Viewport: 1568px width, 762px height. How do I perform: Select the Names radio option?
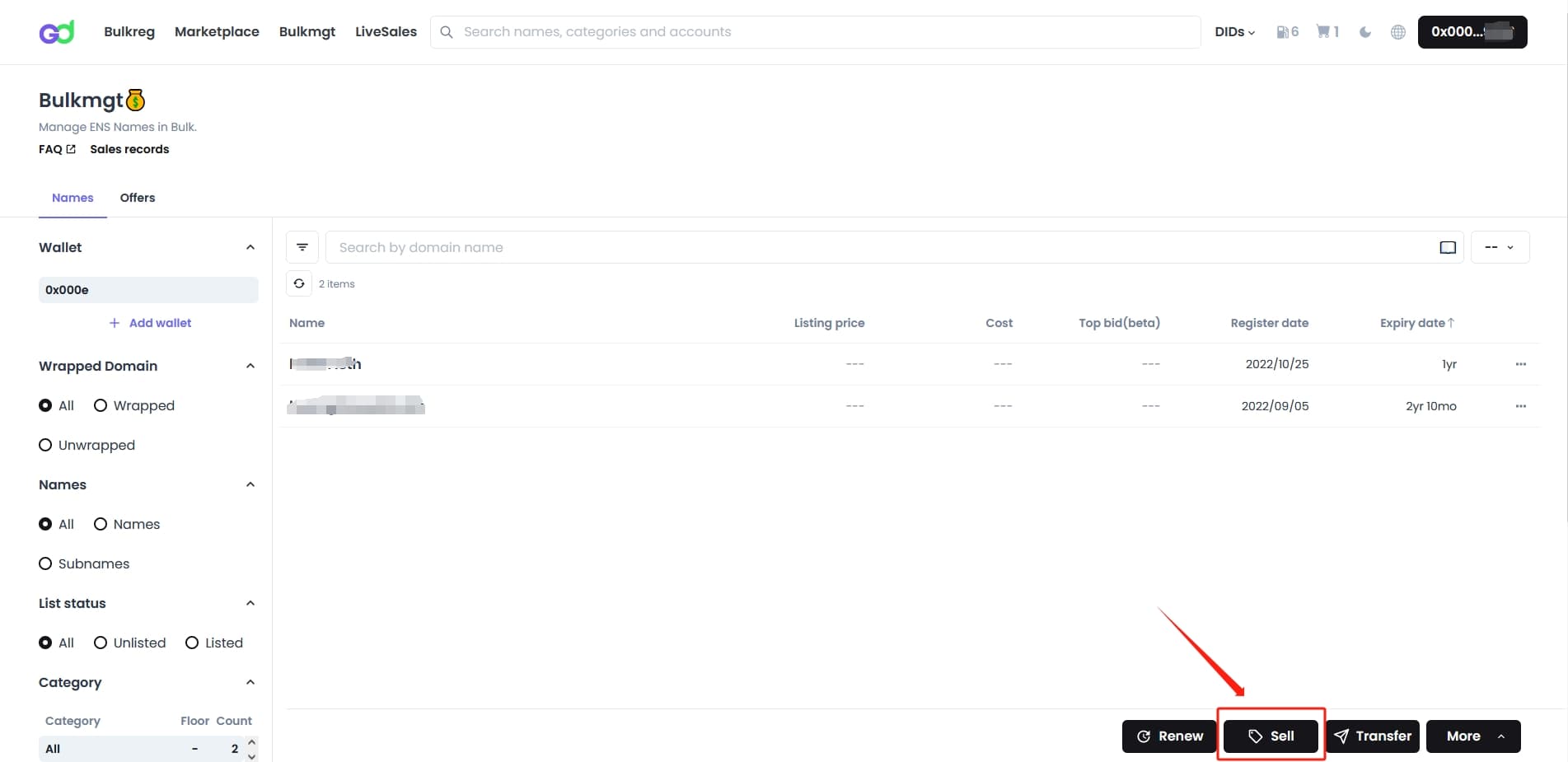point(101,524)
